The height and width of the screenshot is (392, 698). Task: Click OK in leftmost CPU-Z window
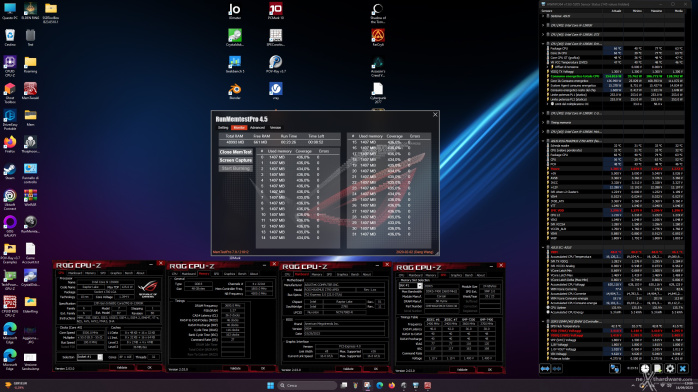[149, 368]
